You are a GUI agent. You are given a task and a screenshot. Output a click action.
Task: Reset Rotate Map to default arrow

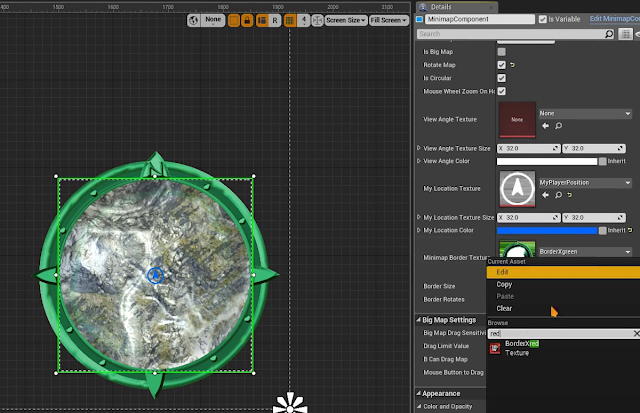(x=512, y=65)
